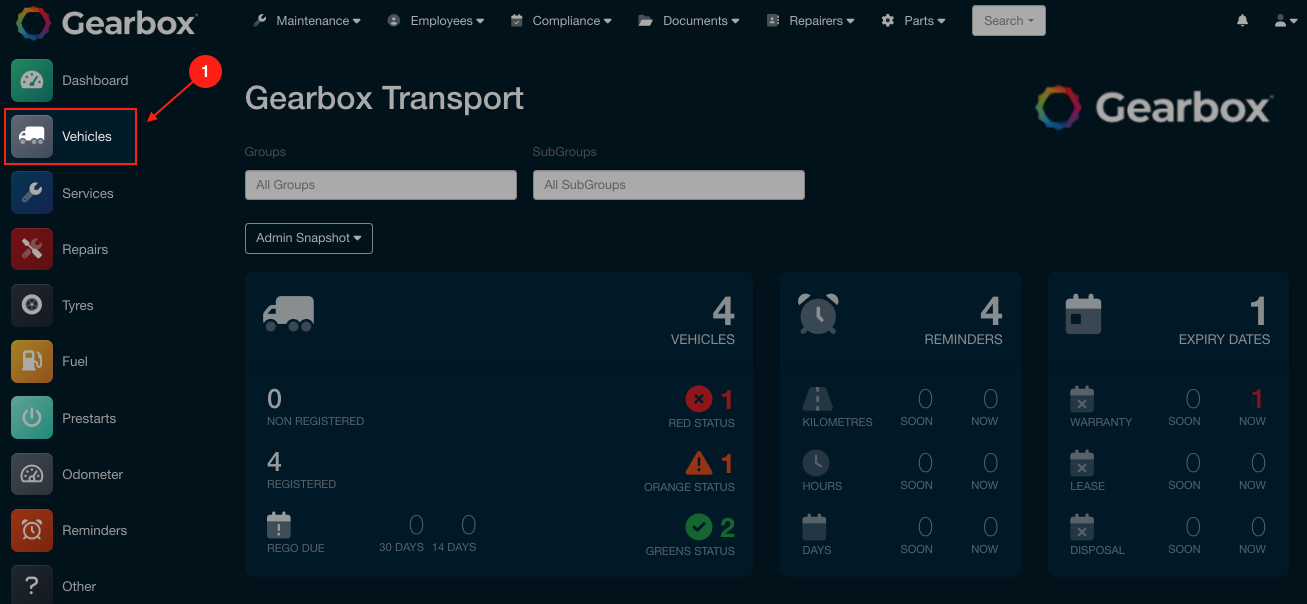1307x604 pixels.
Task: Open the Documents dropdown menu
Action: click(x=689, y=20)
